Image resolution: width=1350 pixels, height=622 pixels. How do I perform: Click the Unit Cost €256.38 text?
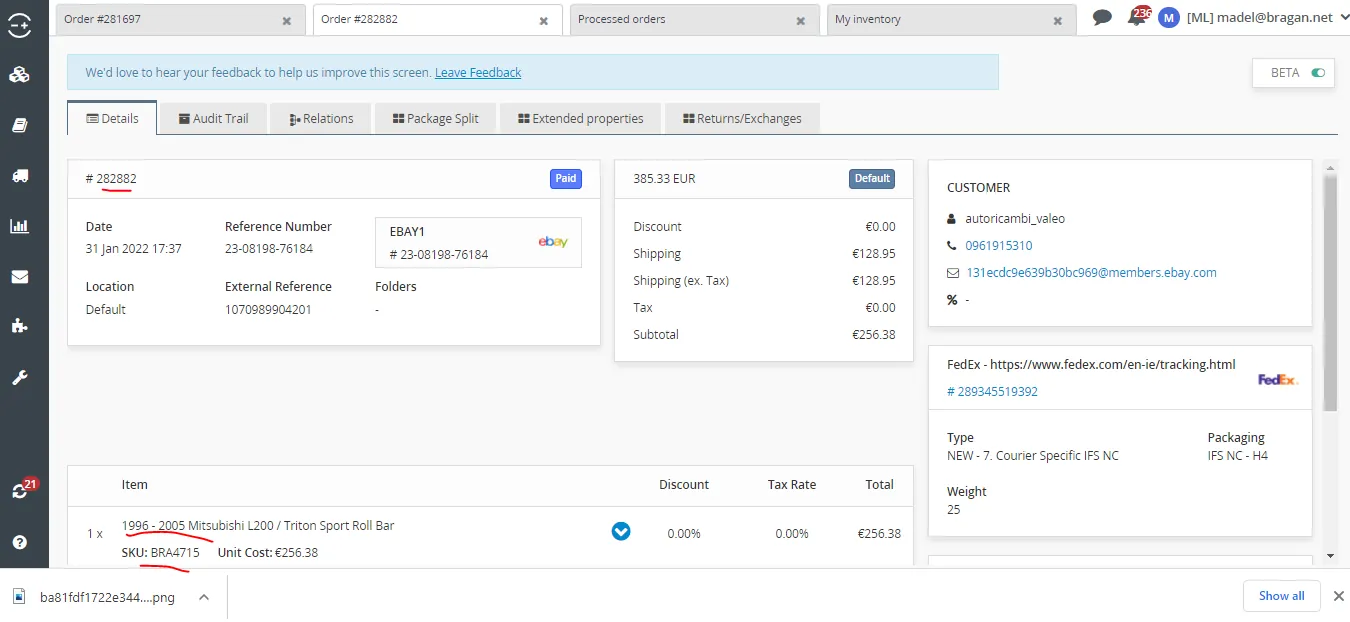click(268, 552)
